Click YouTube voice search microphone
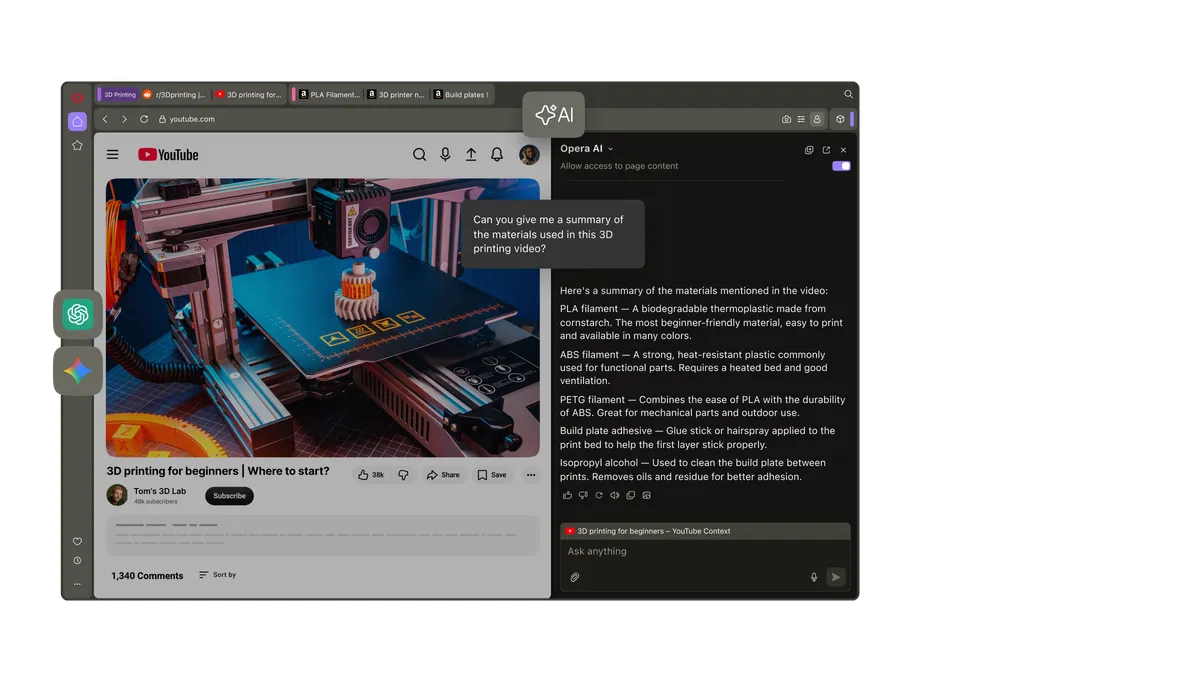This screenshot has height=682, width=1180. pyautogui.click(x=446, y=154)
